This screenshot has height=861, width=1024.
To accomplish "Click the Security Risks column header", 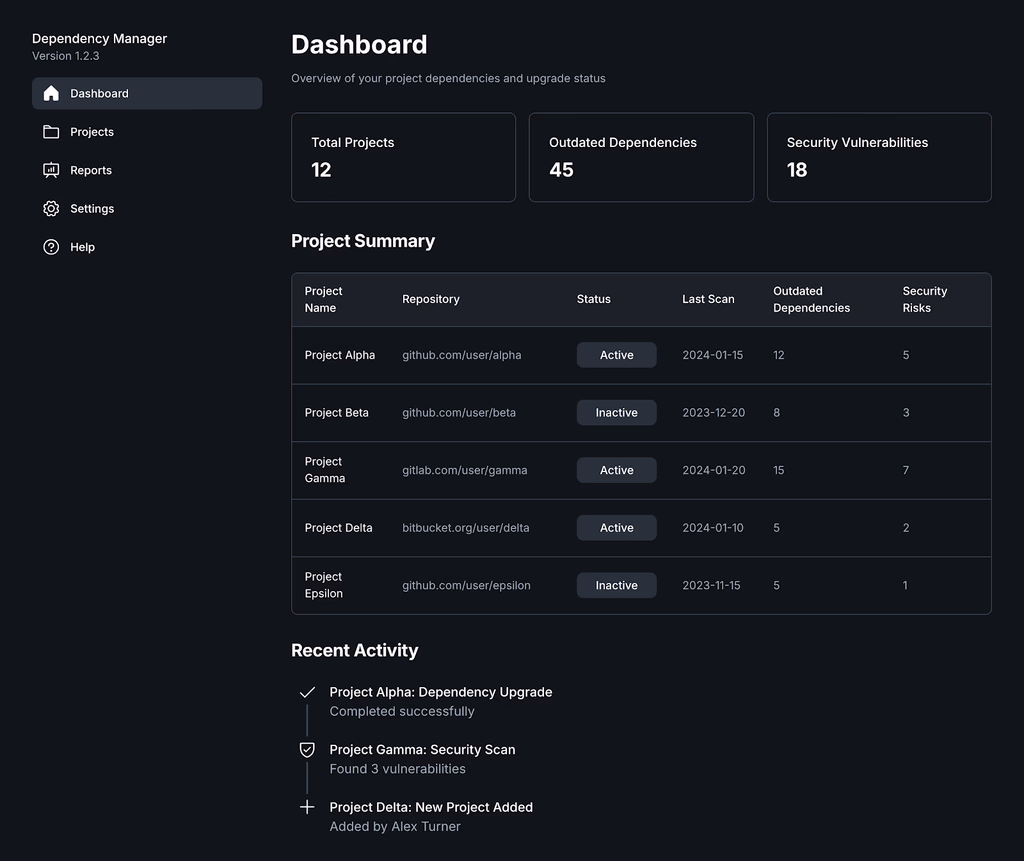I will click(925, 299).
